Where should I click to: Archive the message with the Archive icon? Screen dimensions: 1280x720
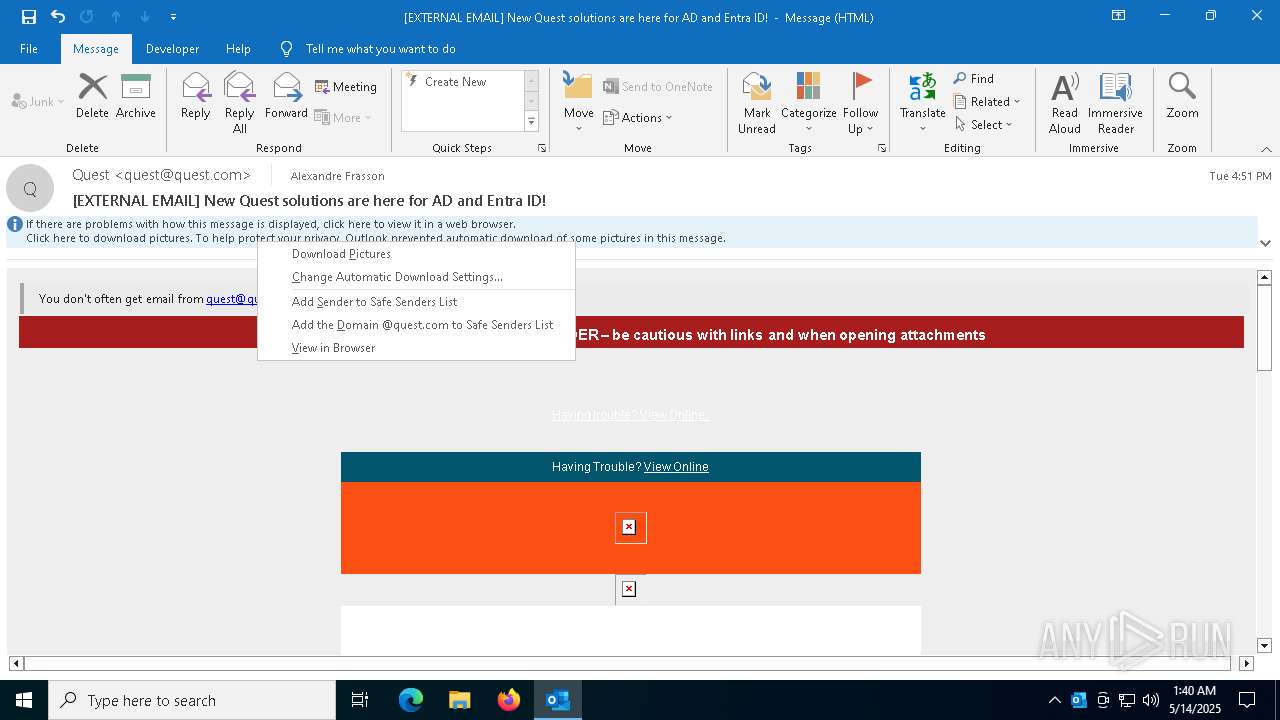[136, 96]
